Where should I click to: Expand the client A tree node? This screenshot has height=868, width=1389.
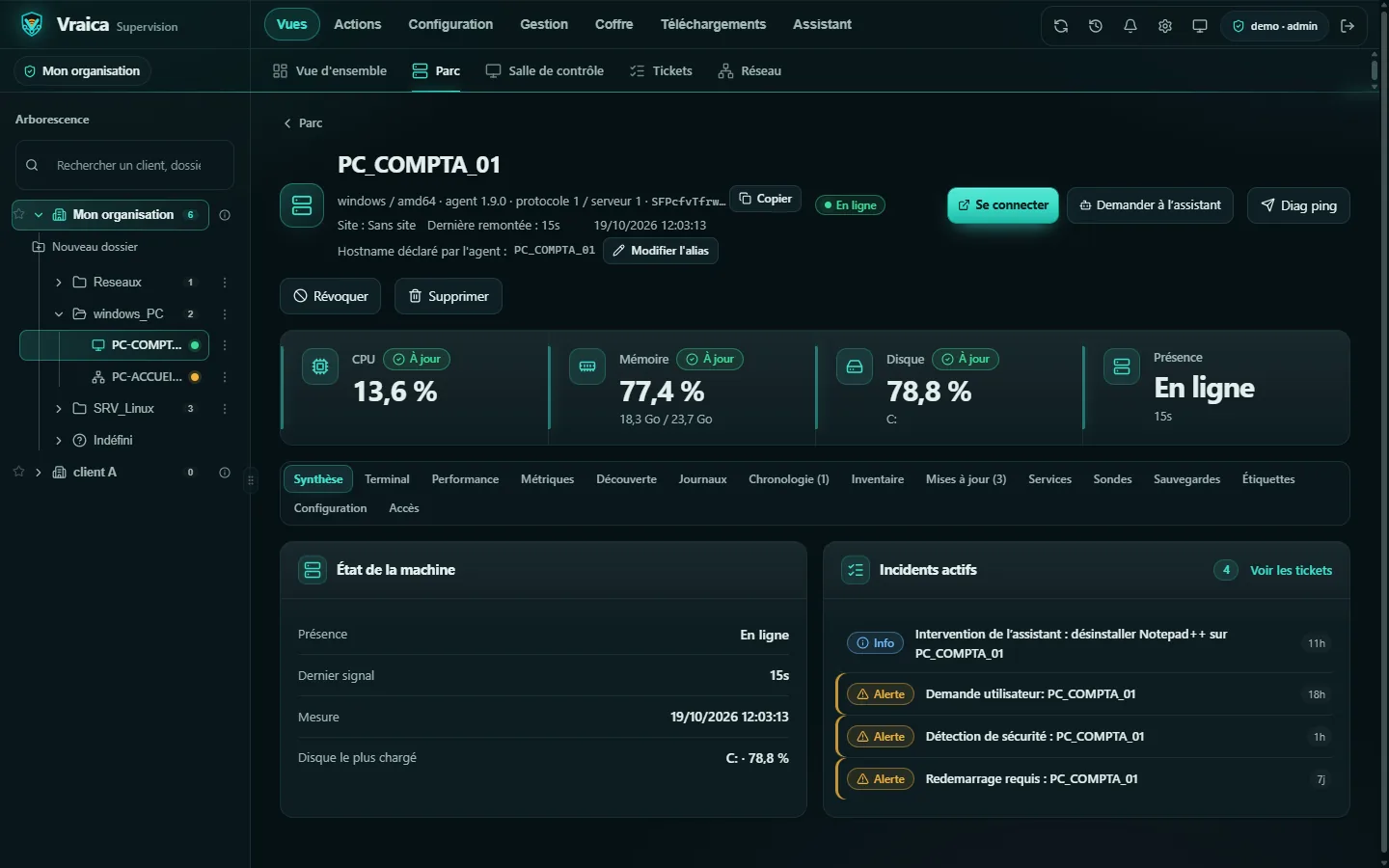[x=39, y=473]
